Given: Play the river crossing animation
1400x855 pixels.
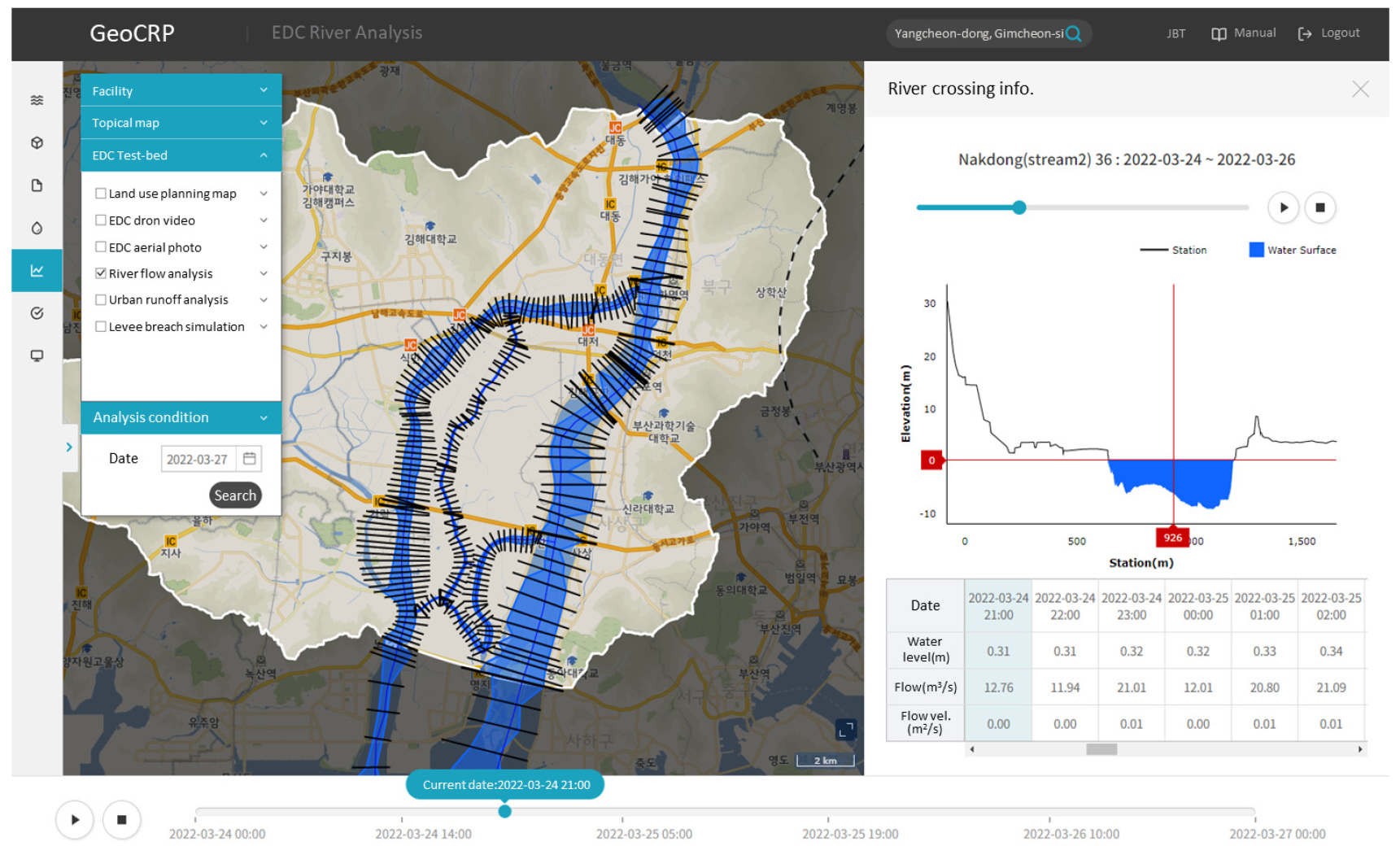Looking at the screenshot, I should click(1283, 207).
